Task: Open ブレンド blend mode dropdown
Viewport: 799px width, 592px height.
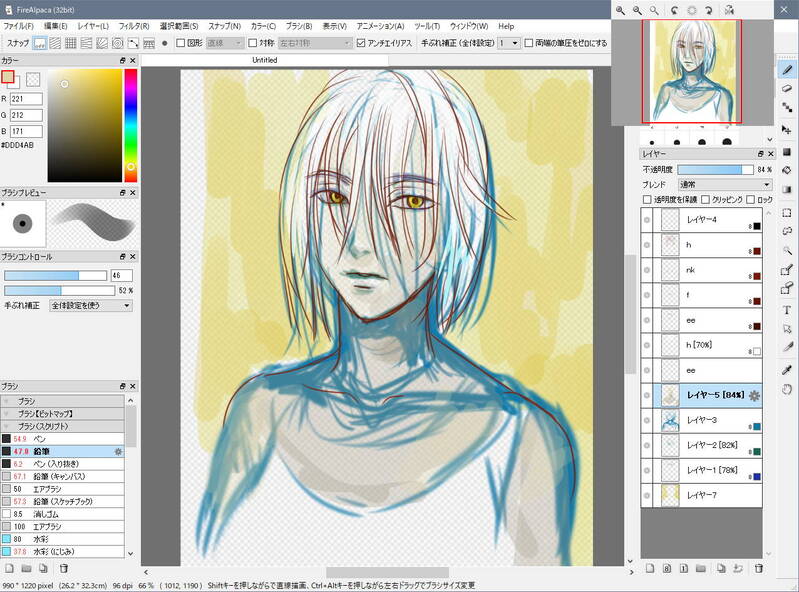Action: tap(725, 184)
